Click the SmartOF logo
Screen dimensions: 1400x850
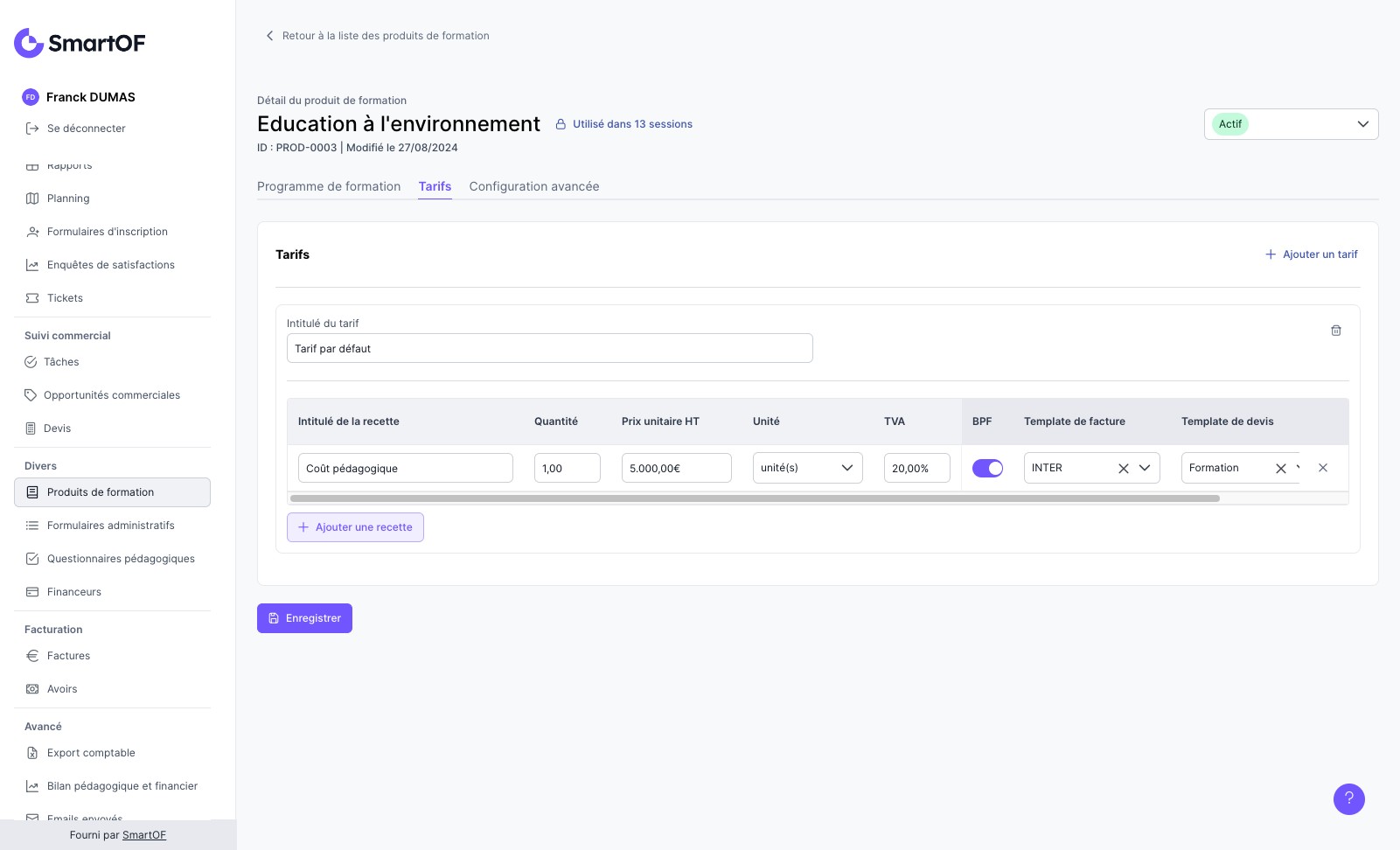[80, 43]
